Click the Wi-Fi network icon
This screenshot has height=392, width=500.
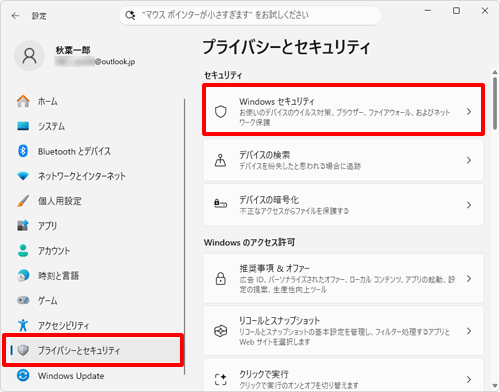pos(23,176)
